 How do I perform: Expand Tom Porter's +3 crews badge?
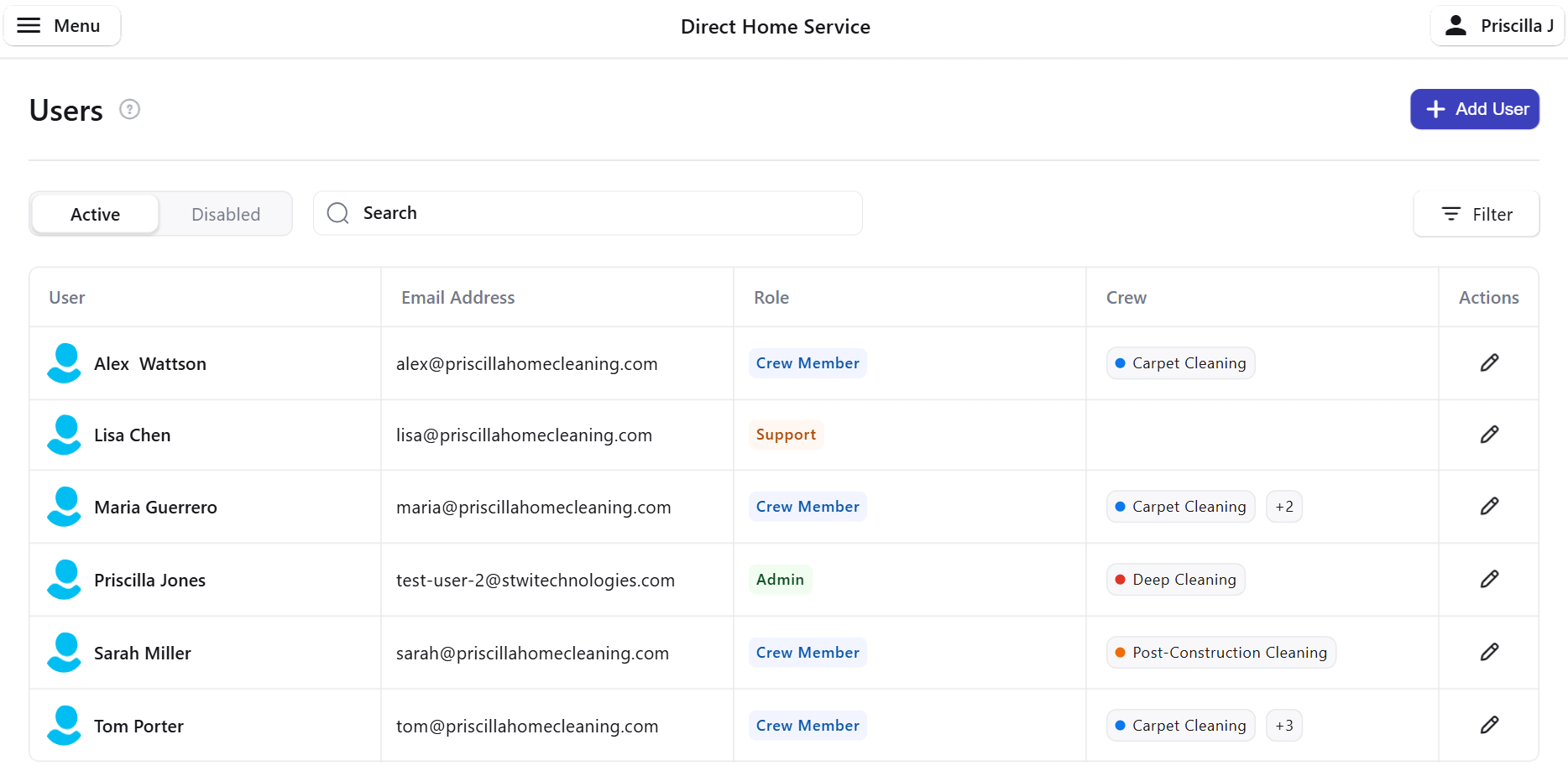coord(1283,726)
